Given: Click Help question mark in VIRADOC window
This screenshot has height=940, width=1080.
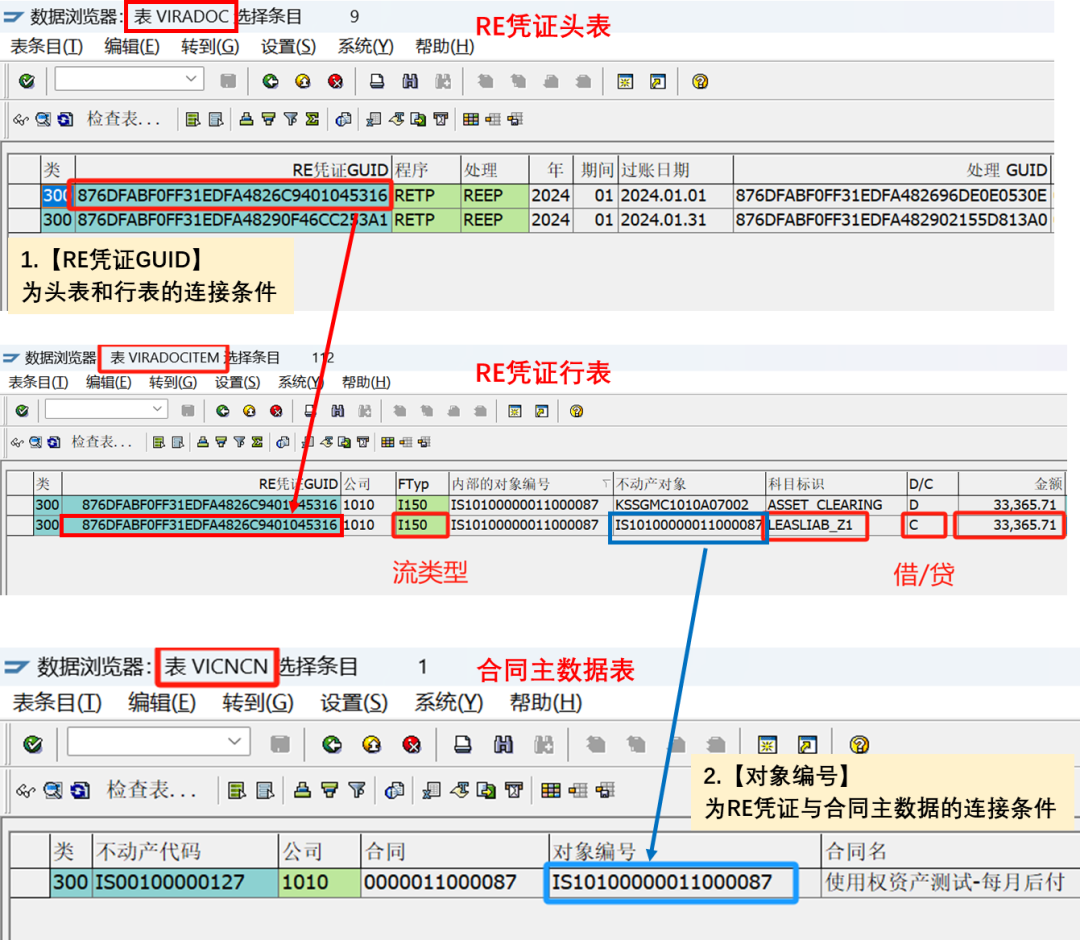Looking at the screenshot, I should coord(700,81).
